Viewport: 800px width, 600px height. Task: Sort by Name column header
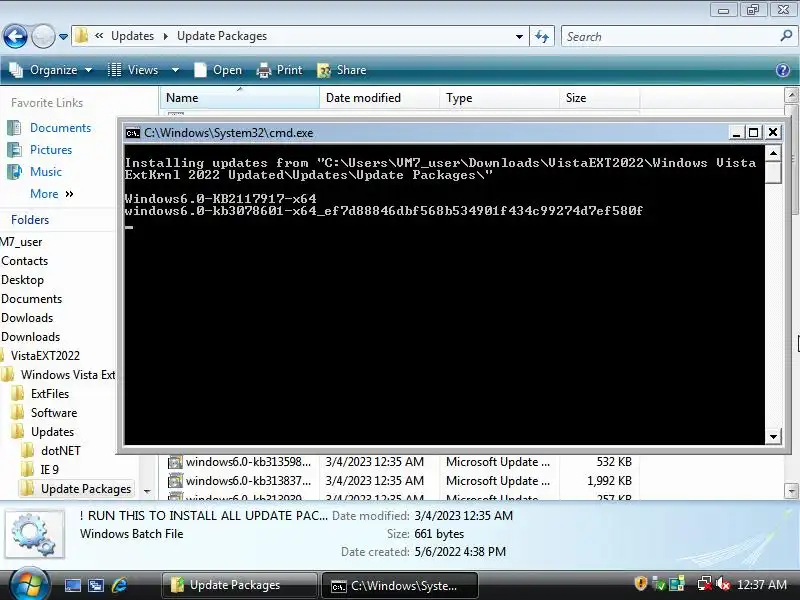click(x=239, y=97)
